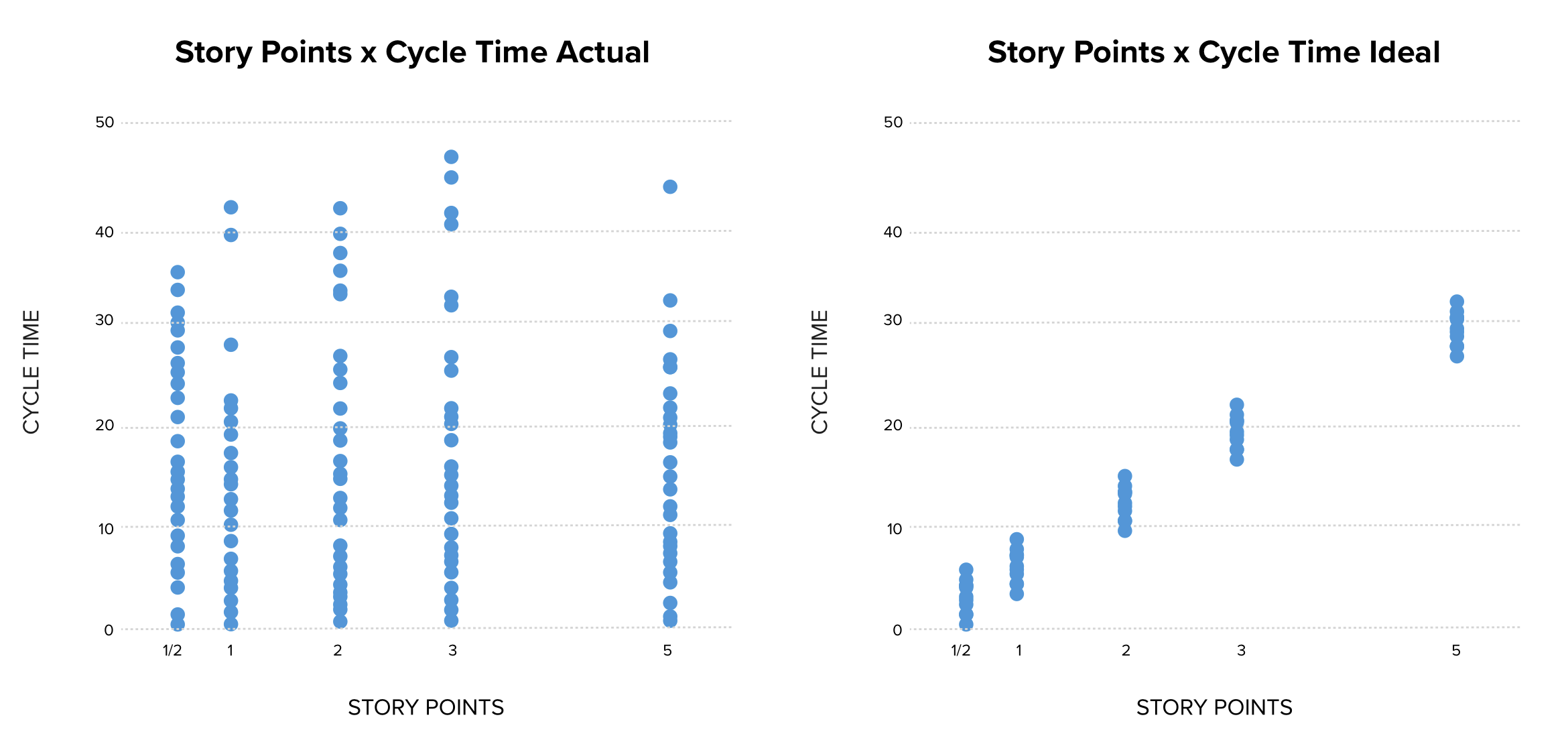This screenshot has width=1568, height=740.
Task: Click the topmost 3-point dot in the Ideal chart
Action: 1237,405
